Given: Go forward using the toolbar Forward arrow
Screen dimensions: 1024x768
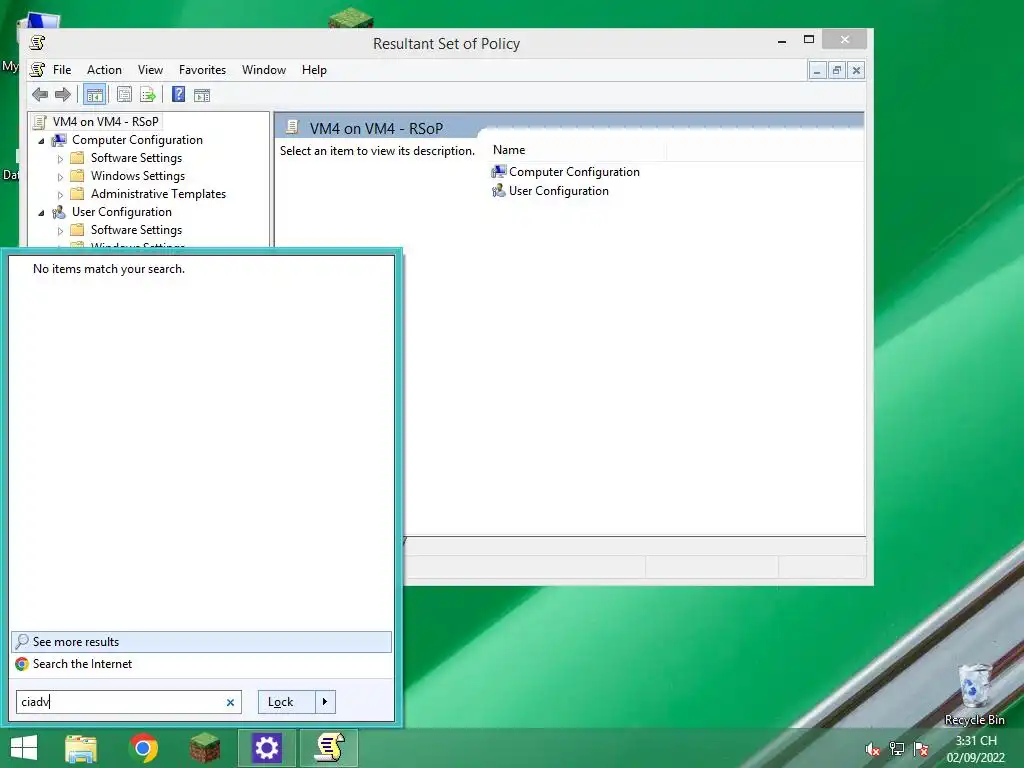Looking at the screenshot, I should point(63,95).
